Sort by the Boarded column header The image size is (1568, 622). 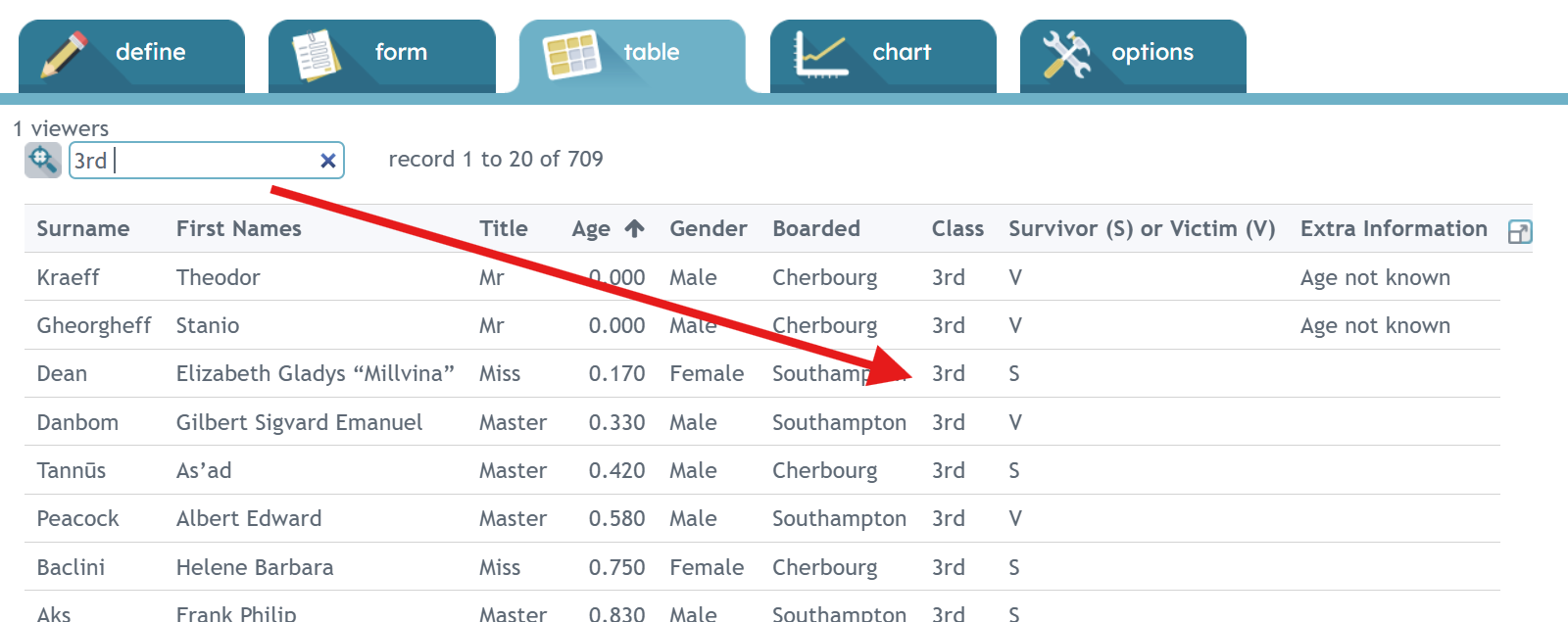[816, 228]
